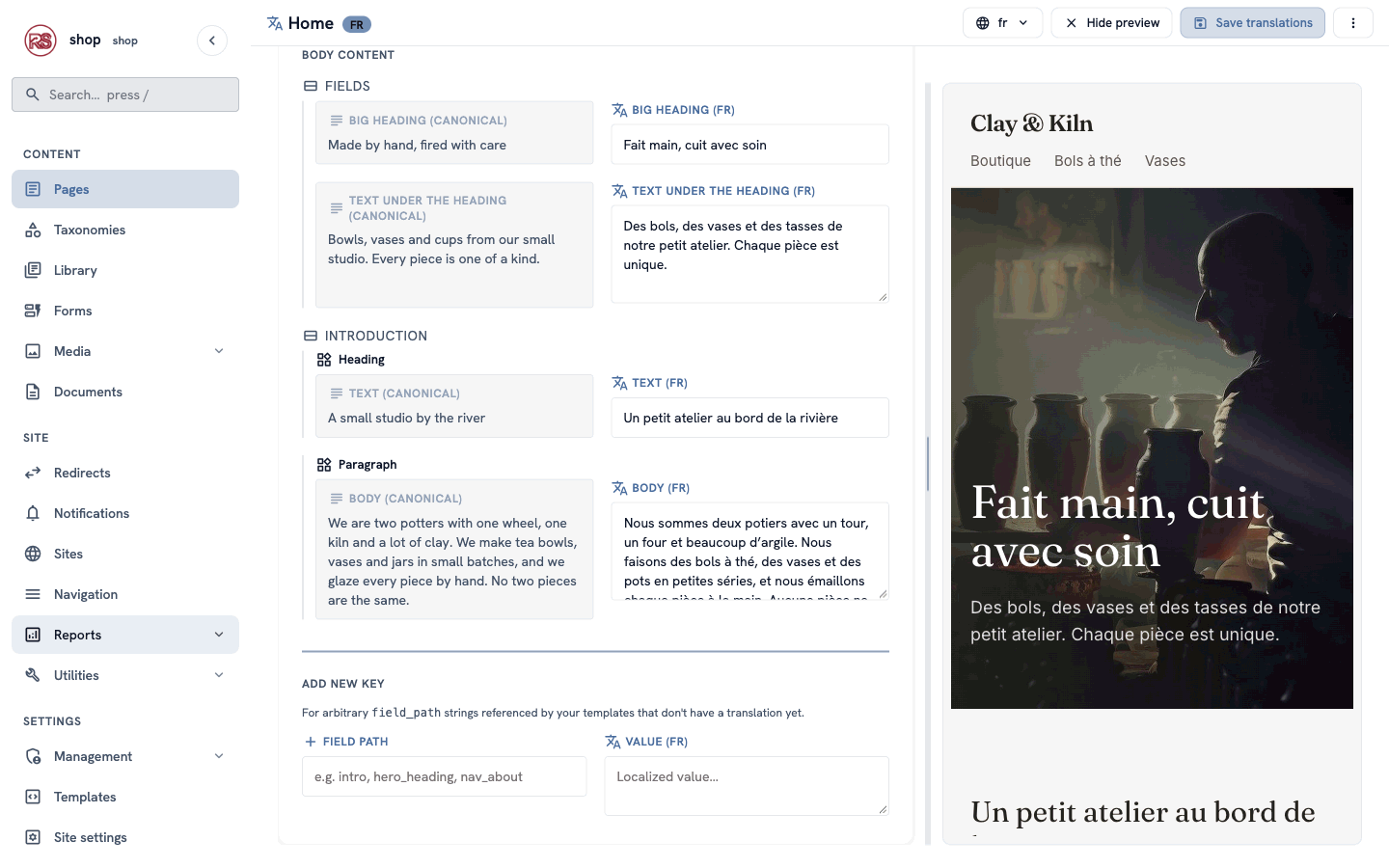Viewport: 1389px width, 868px height.
Task: Click the Redirects arrows icon
Action: pos(33,473)
